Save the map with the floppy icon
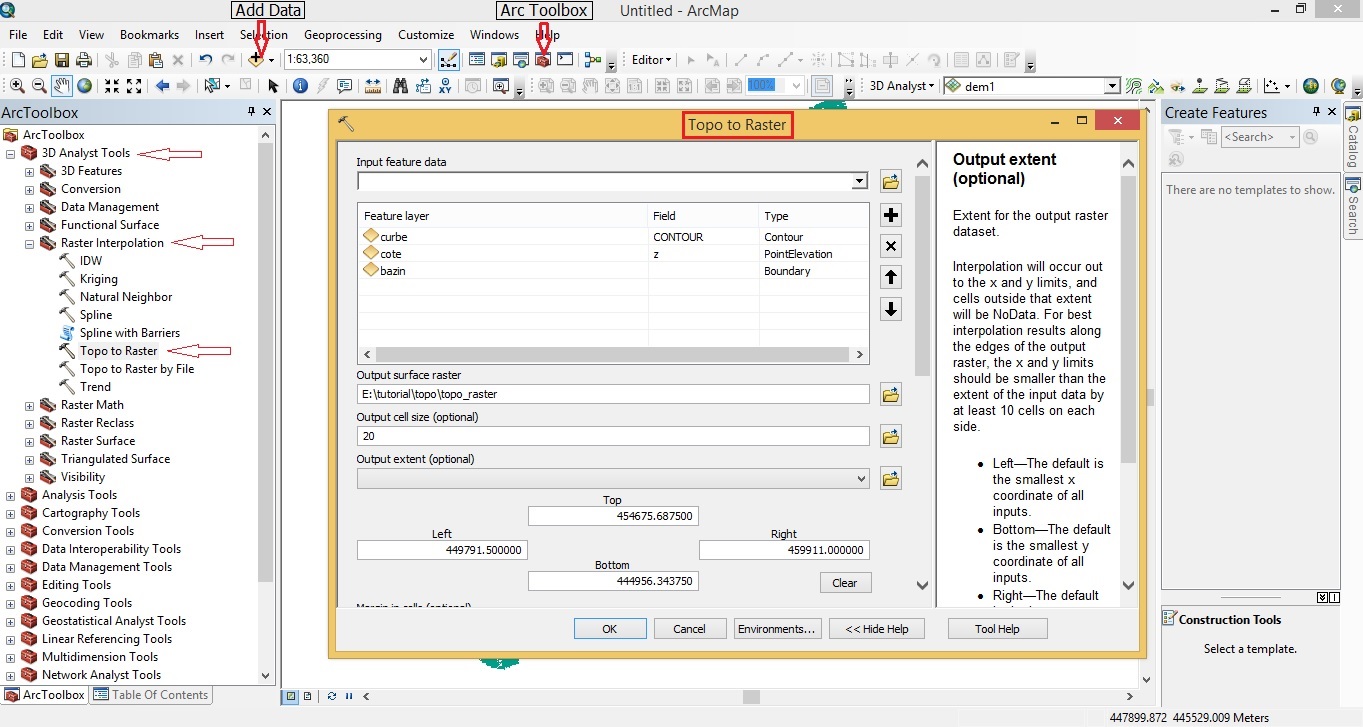Image resolution: width=1363 pixels, height=727 pixels. tap(62, 60)
